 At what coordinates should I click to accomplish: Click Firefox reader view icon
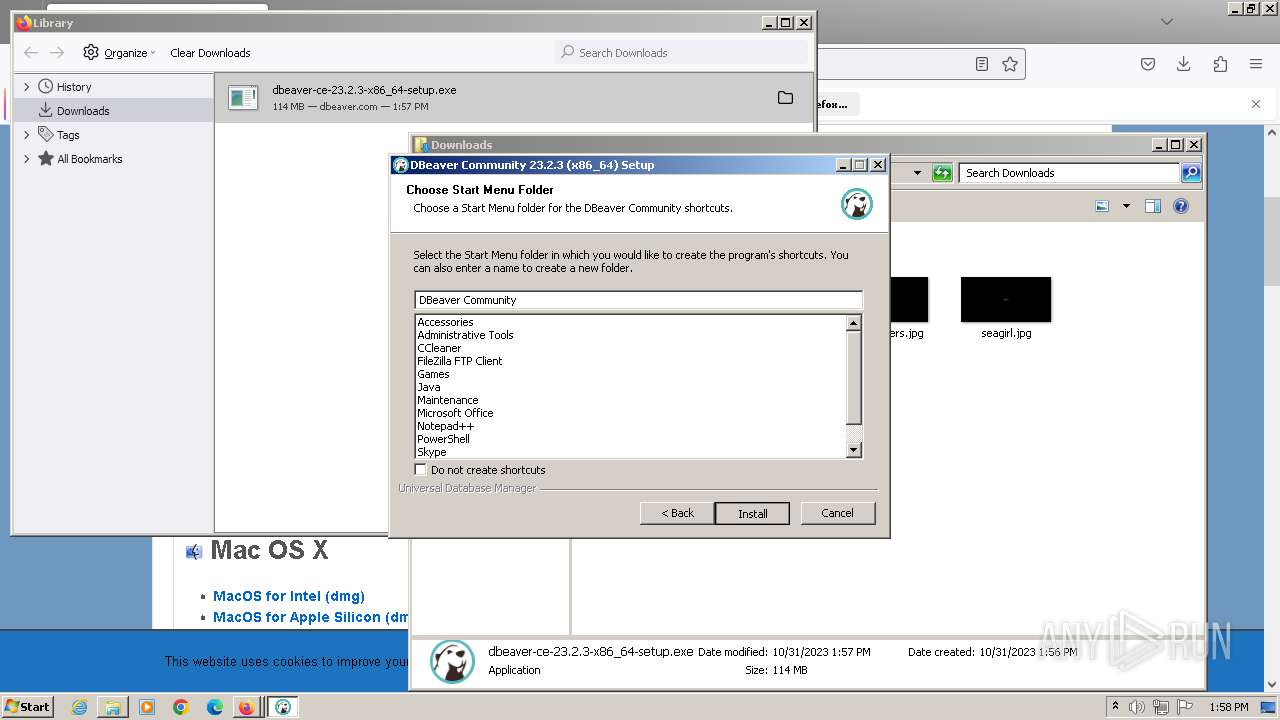click(982, 64)
